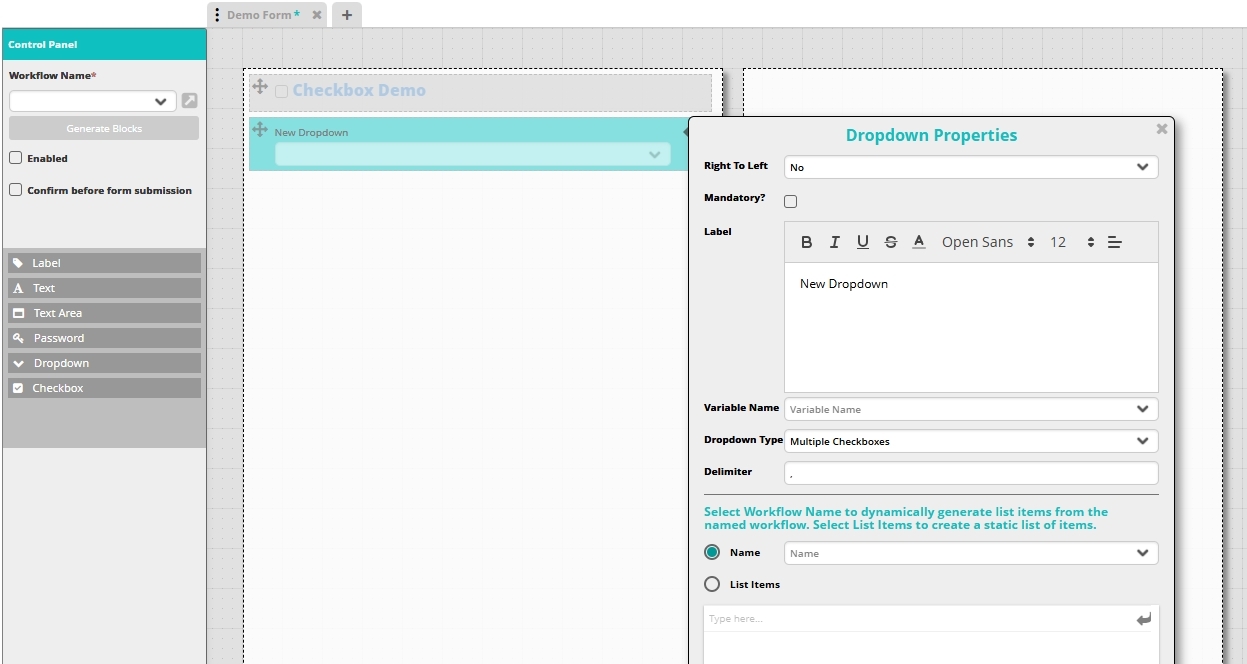Toggle Confirm before form submission checkbox
1247x664 pixels.
click(x=15, y=190)
